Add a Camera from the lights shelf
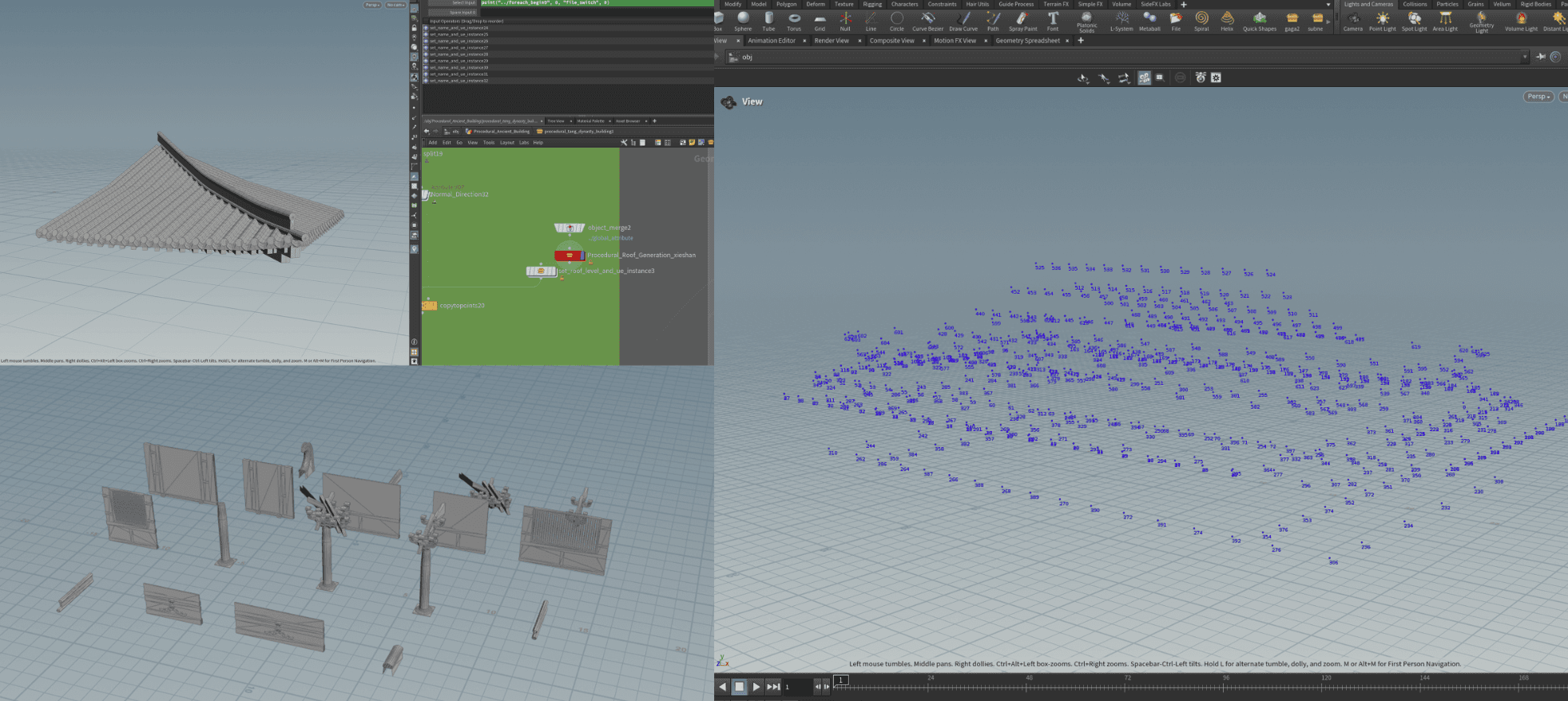This screenshot has height=701, width=1568. pyautogui.click(x=1353, y=21)
